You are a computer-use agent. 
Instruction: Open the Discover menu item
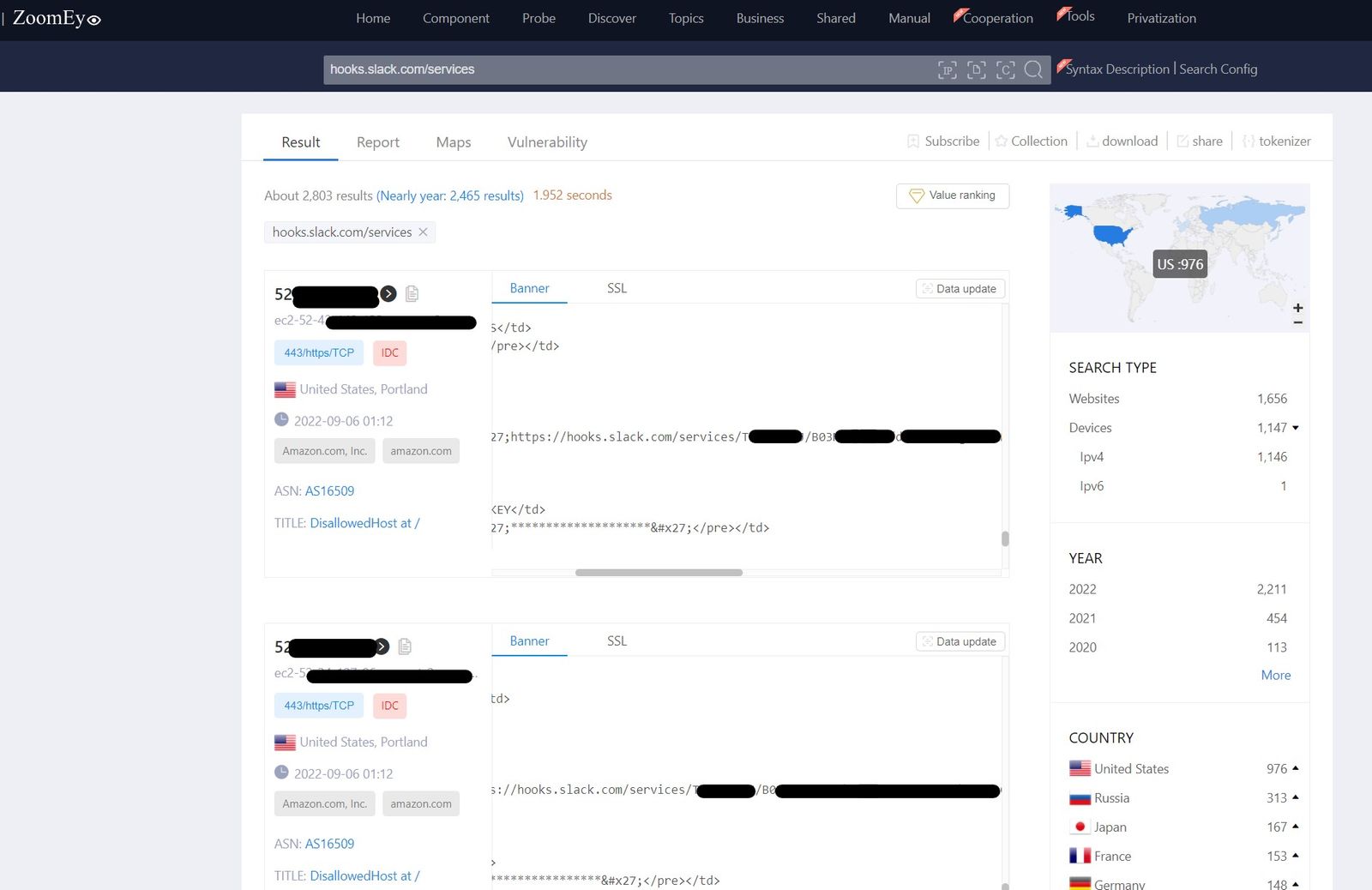coord(612,18)
